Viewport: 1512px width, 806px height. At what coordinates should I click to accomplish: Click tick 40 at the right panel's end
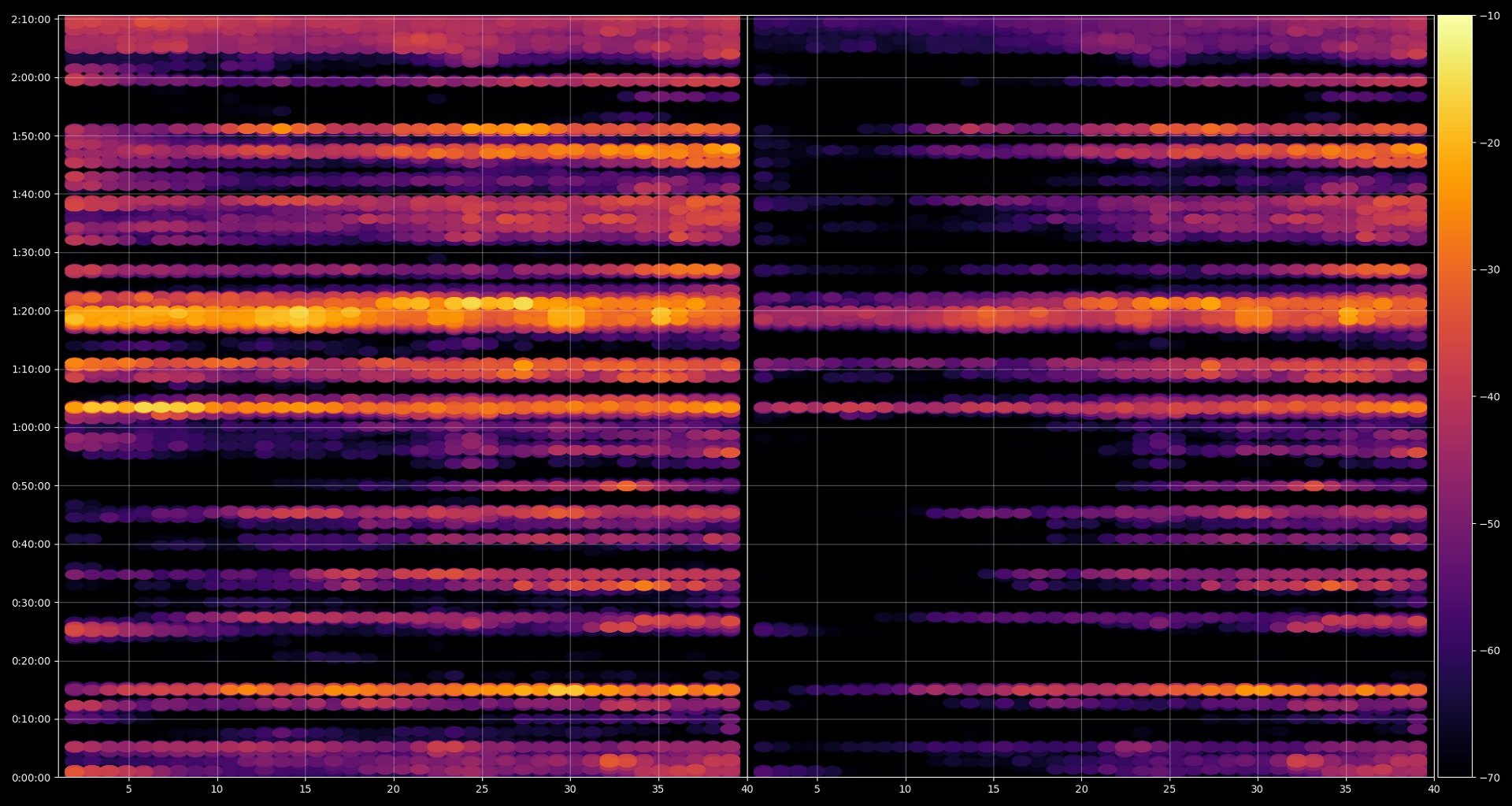pyautogui.click(x=1434, y=789)
